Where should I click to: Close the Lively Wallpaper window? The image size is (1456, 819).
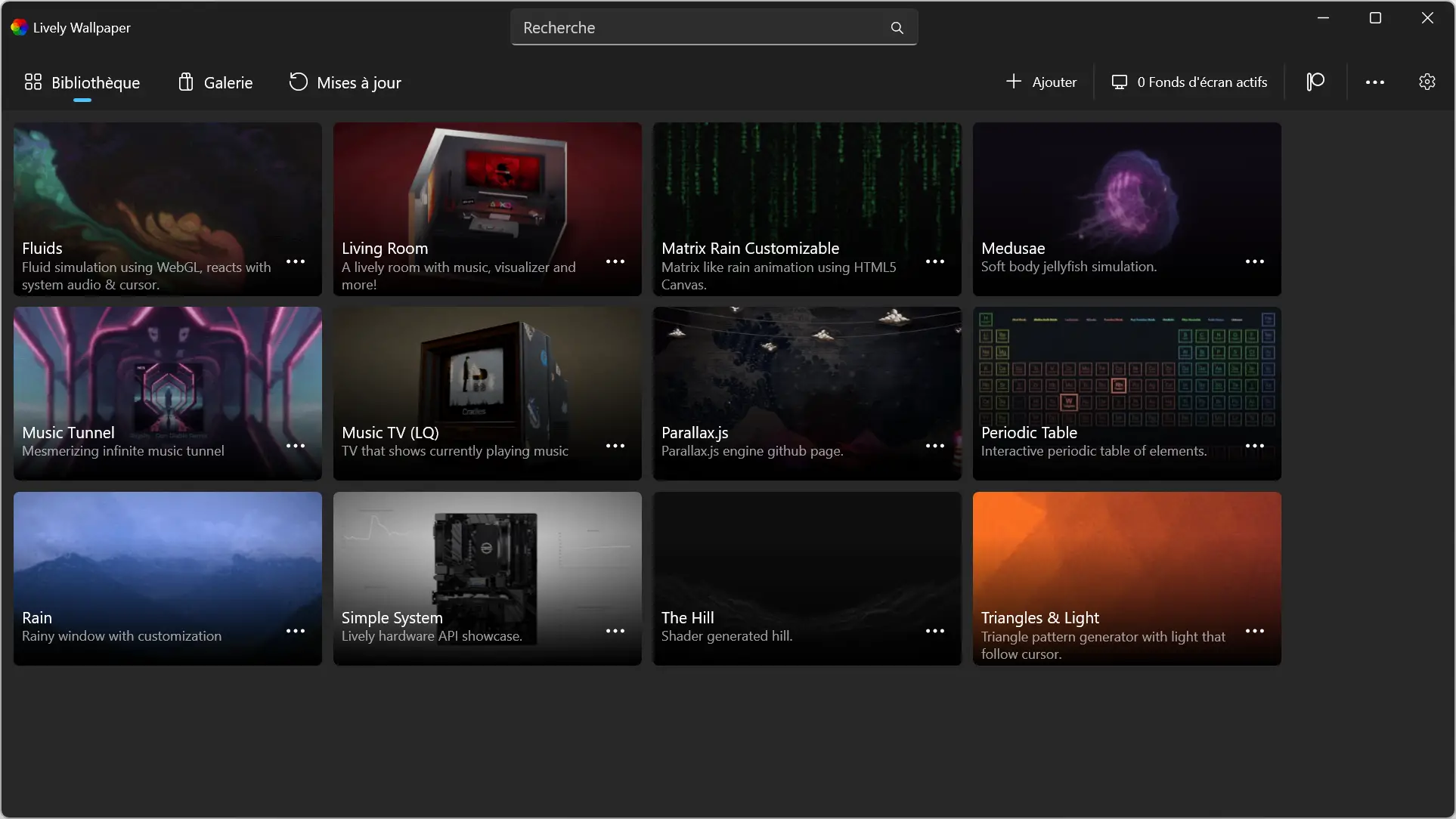click(1427, 18)
